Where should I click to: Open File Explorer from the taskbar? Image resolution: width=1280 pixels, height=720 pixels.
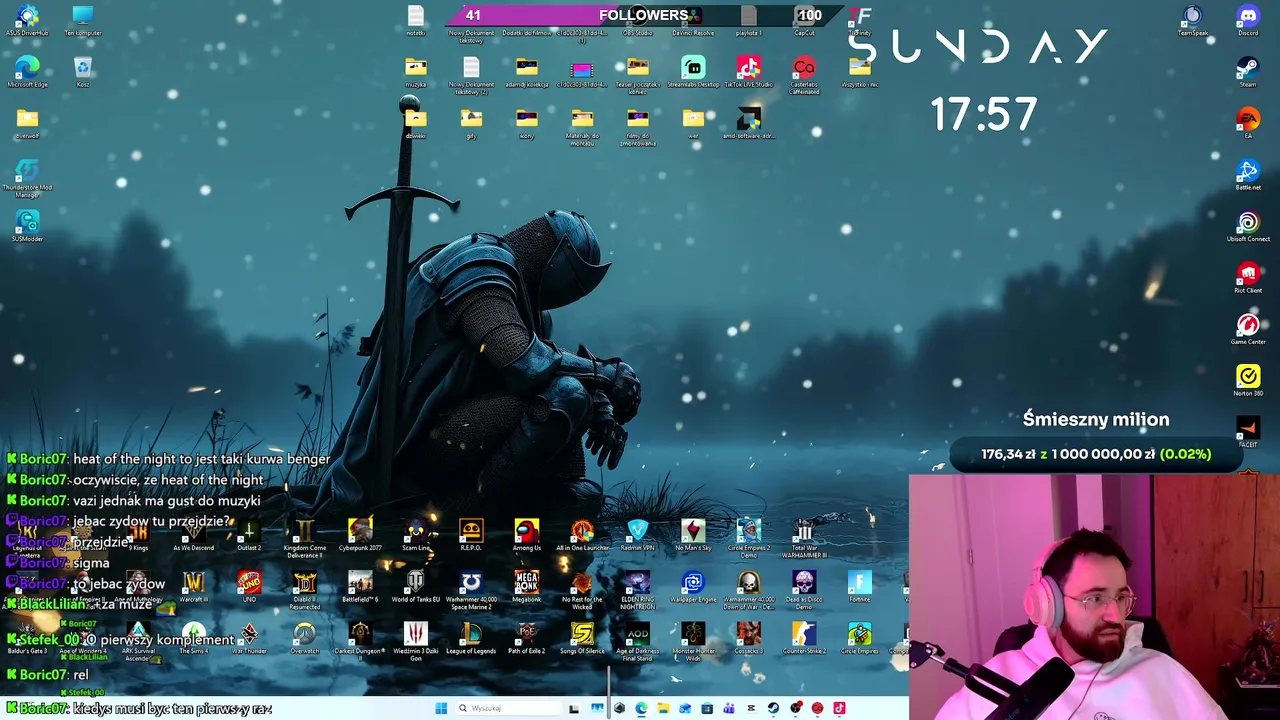pyautogui.click(x=663, y=708)
